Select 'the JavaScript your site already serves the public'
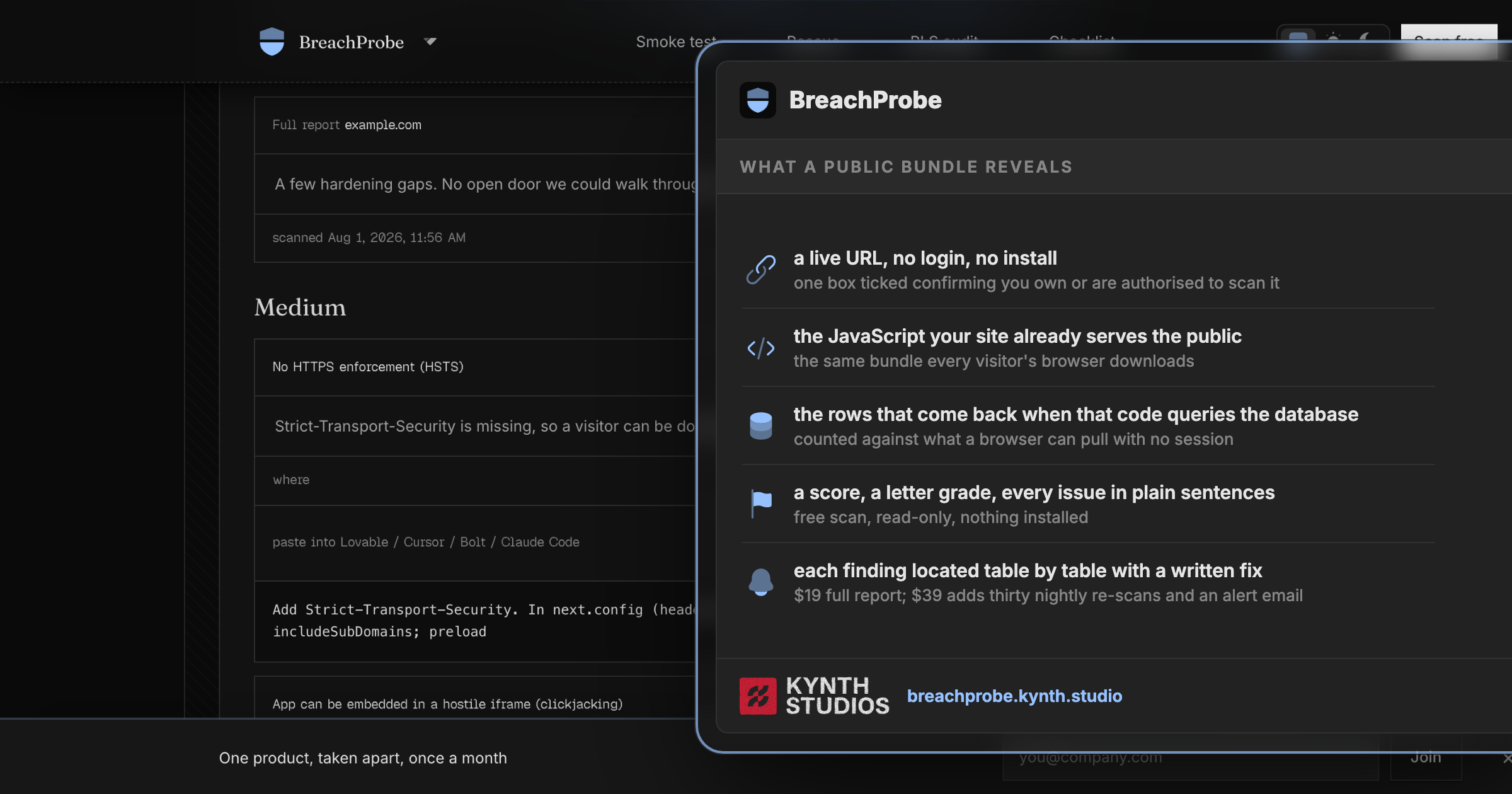This screenshot has height=794, width=1512. [x=1017, y=336]
